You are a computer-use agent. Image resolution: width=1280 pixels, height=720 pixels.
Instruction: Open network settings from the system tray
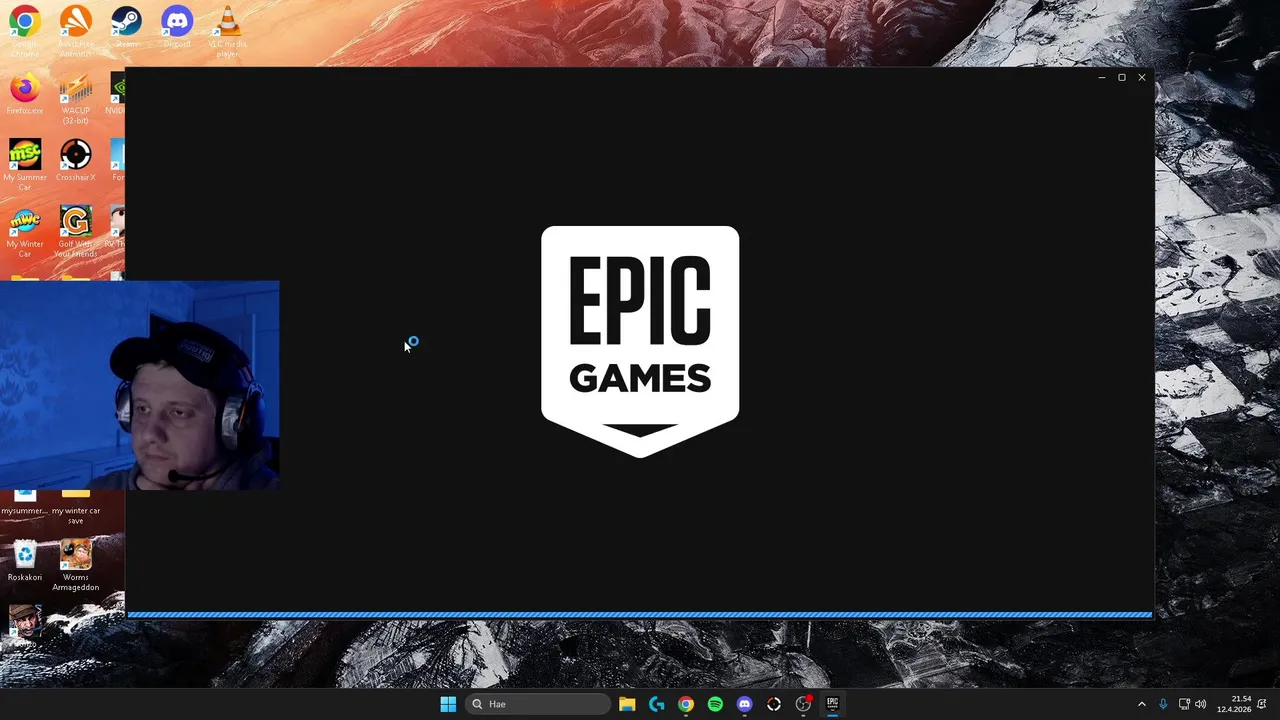point(1184,704)
